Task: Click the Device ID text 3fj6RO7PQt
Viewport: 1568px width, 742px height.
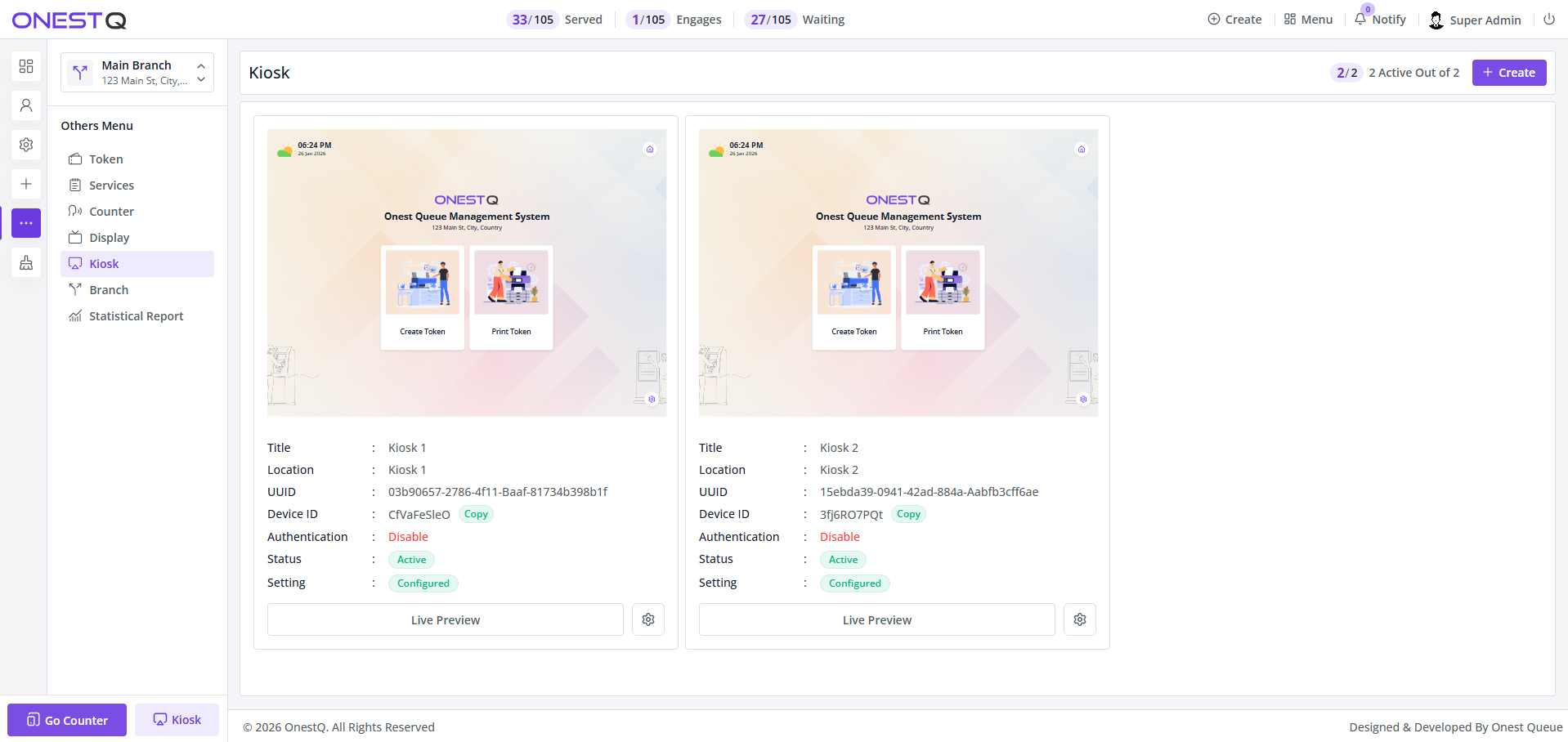Action: tap(852, 515)
